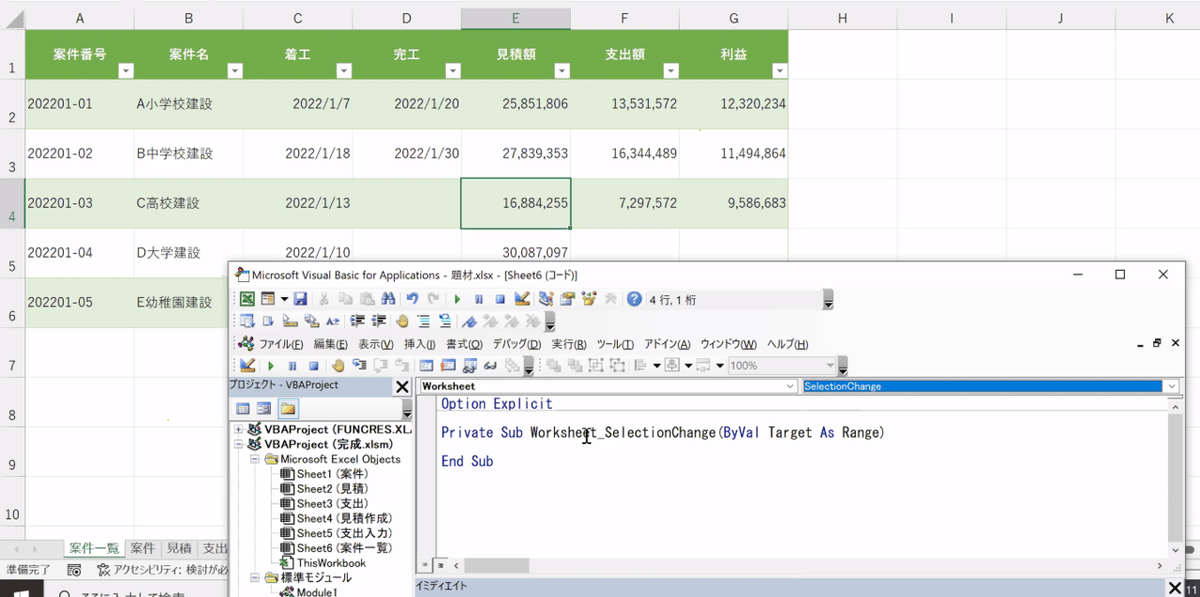
Task: Click the Find binoculars icon
Action: point(388,298)
